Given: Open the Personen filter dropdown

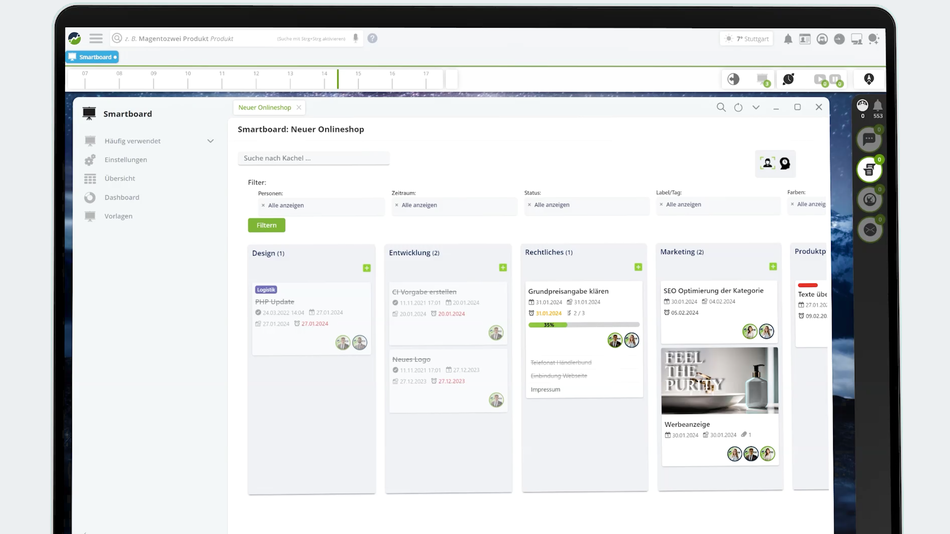Looking at the screenshot, I should [x=321, y=205].
